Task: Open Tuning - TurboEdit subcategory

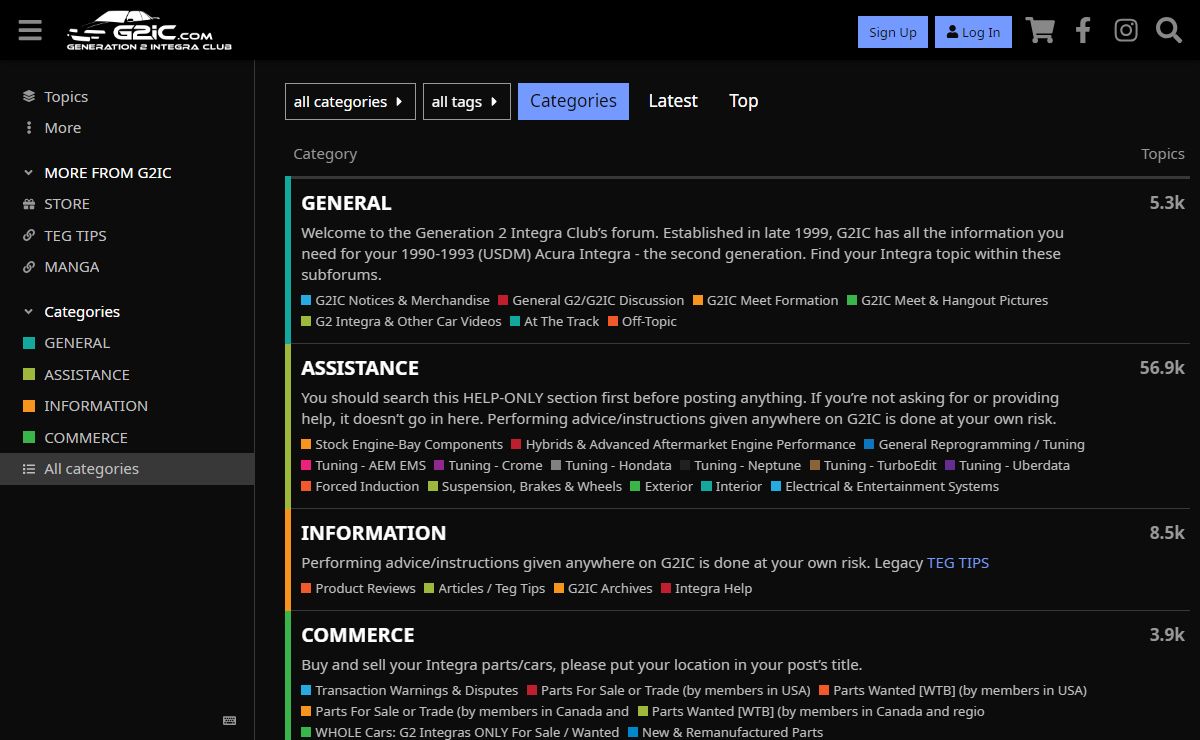Action: 874,465
